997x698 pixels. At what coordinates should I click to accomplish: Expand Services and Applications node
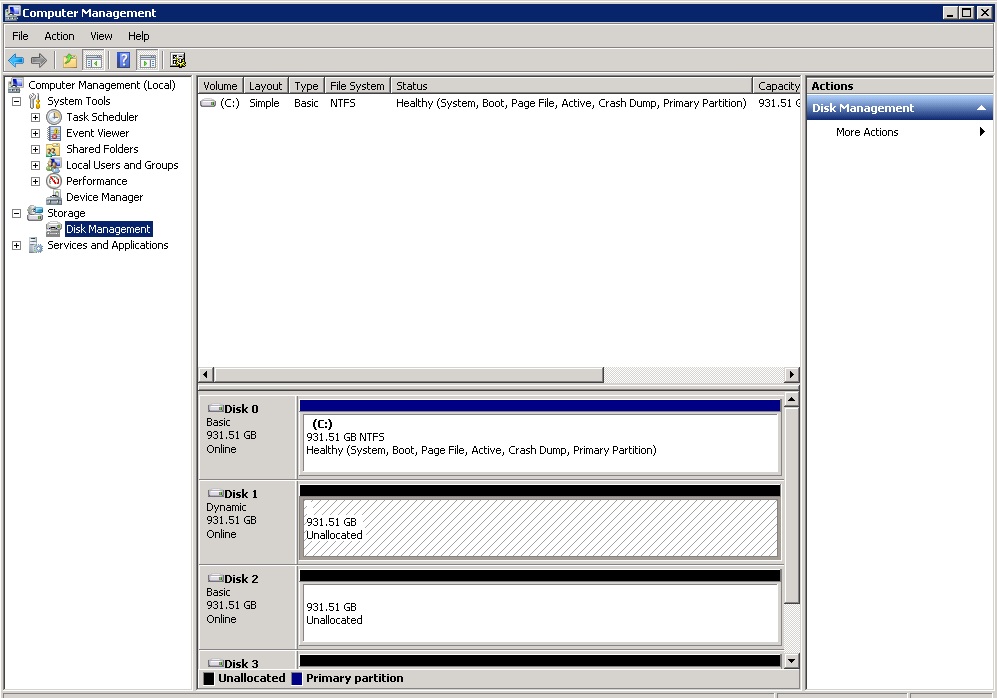pos(17,245)
